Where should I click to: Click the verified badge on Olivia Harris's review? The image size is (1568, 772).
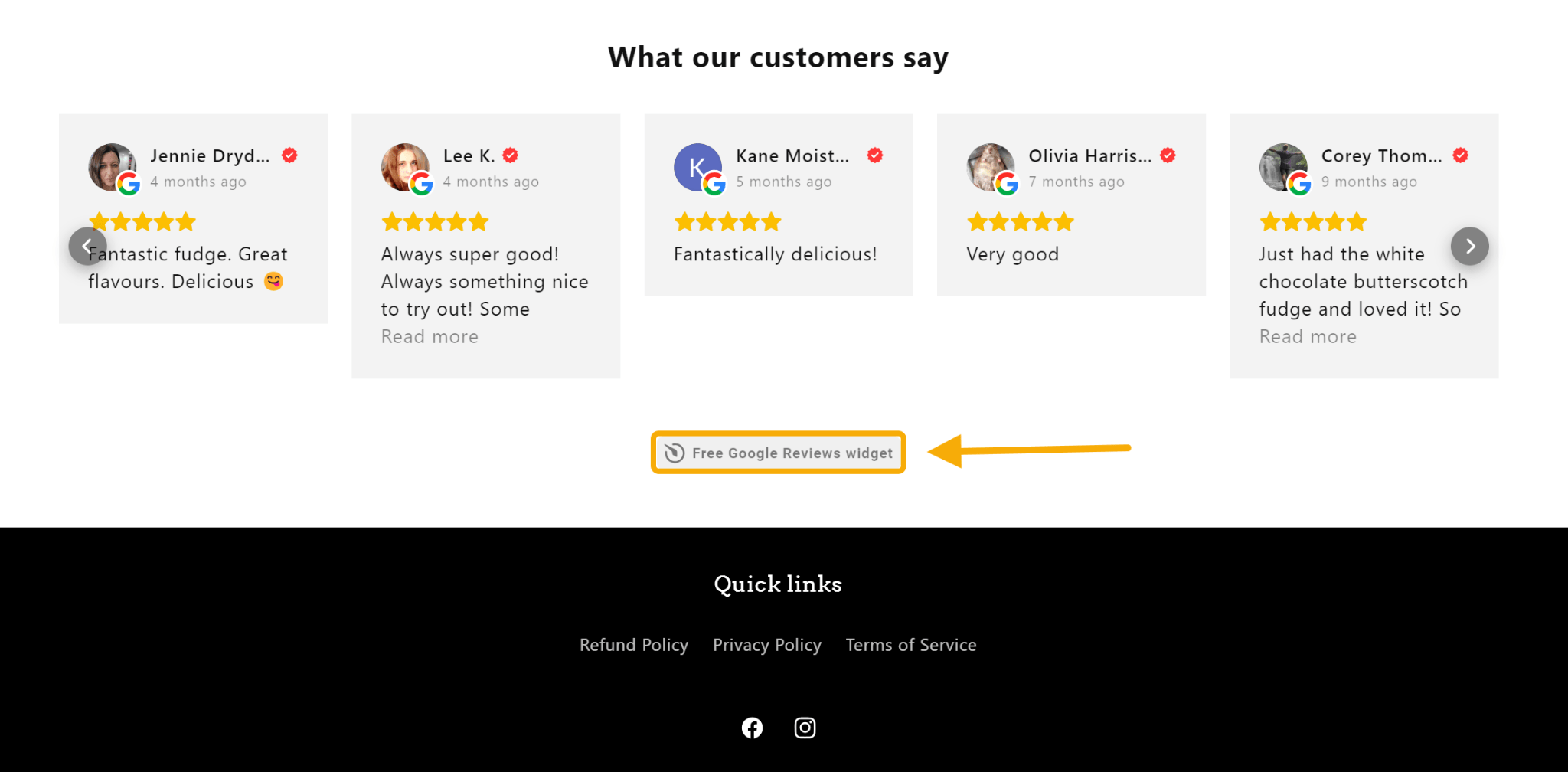click(1168, 155)
